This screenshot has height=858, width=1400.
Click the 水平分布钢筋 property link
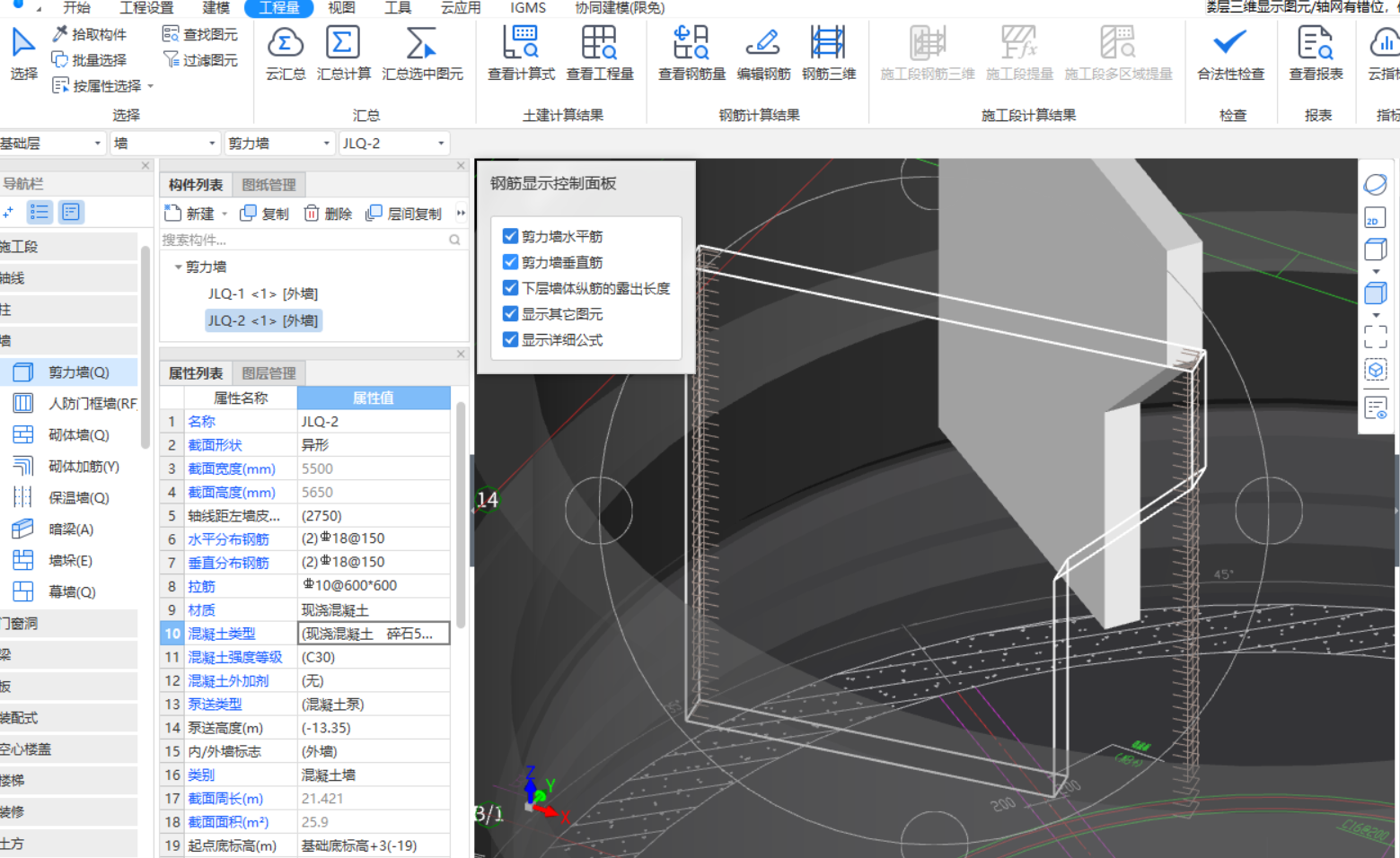[x=228, y=539]
